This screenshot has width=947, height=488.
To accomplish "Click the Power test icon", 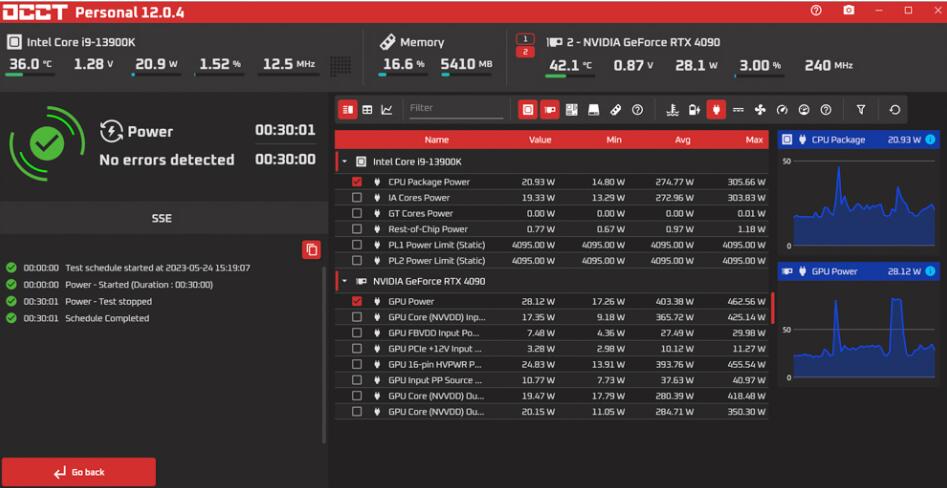I will click(x=112, y=131).
